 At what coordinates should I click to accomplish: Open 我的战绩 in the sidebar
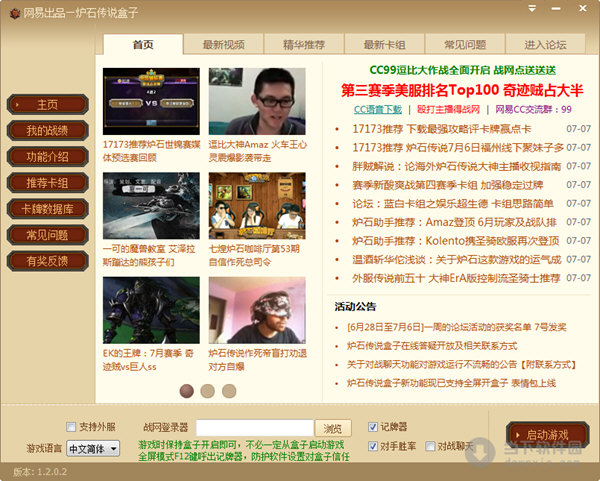(x=47, y=130)
